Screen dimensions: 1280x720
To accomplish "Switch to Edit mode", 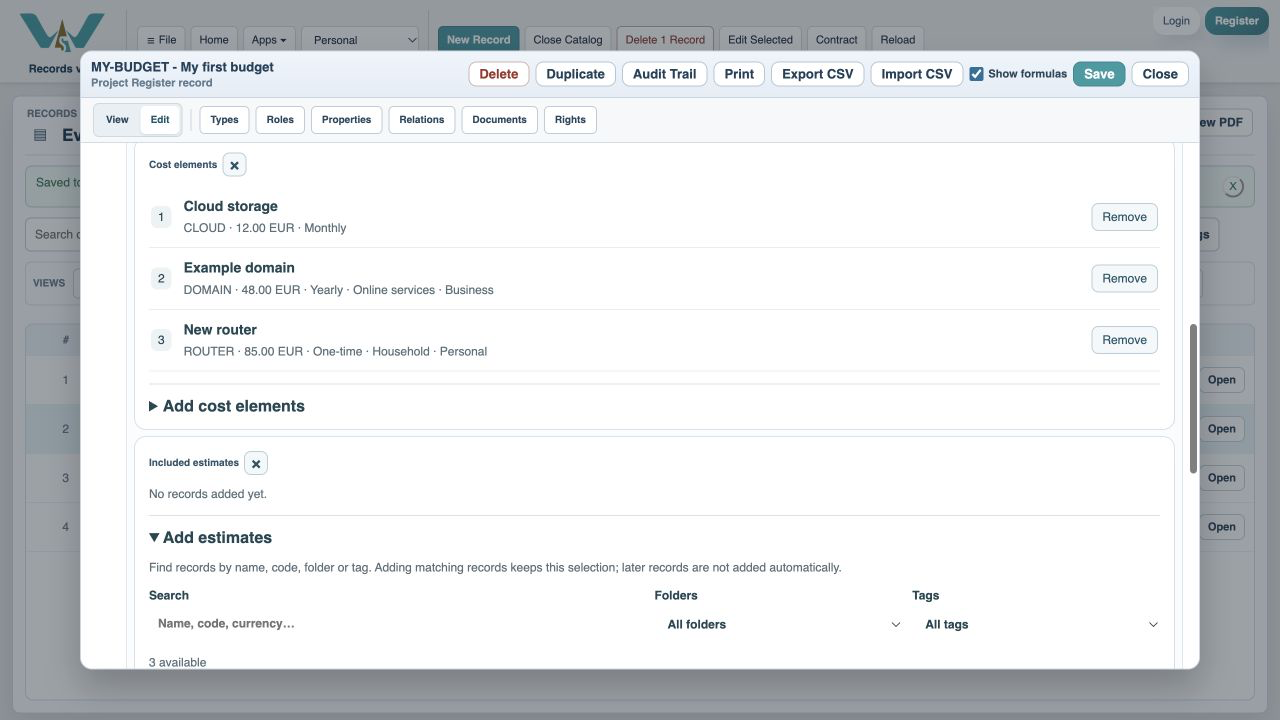I will click(160, 120).
